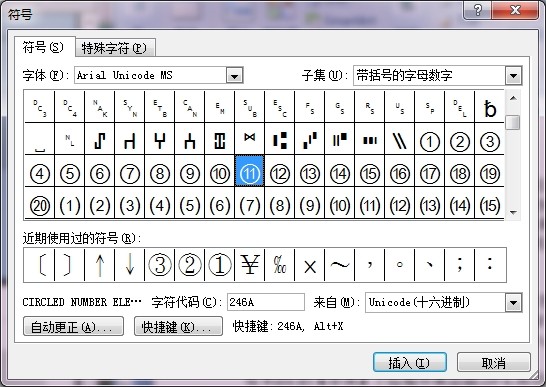Select the circled number 9 symbol
546x387 pixels.
189,173
